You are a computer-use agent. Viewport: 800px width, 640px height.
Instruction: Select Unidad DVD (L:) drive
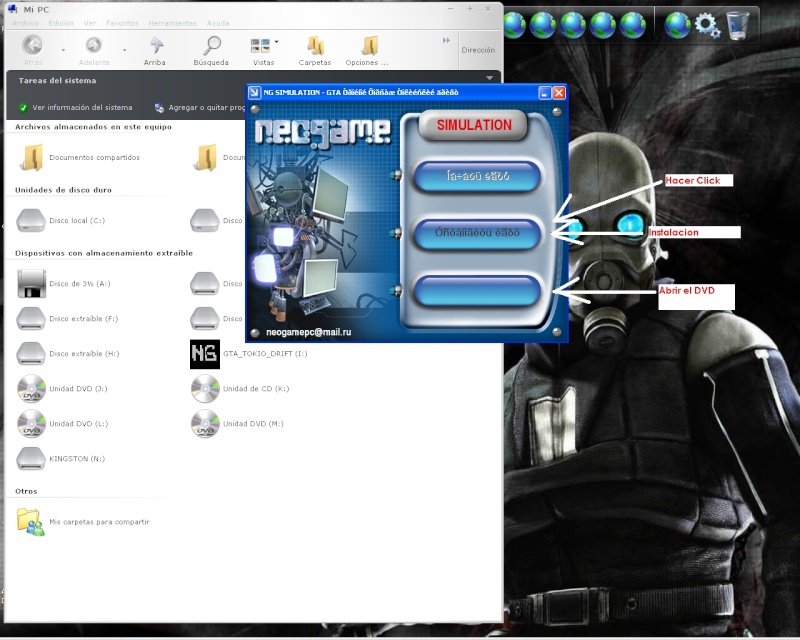pyautogui.click(x=63, y=424)
